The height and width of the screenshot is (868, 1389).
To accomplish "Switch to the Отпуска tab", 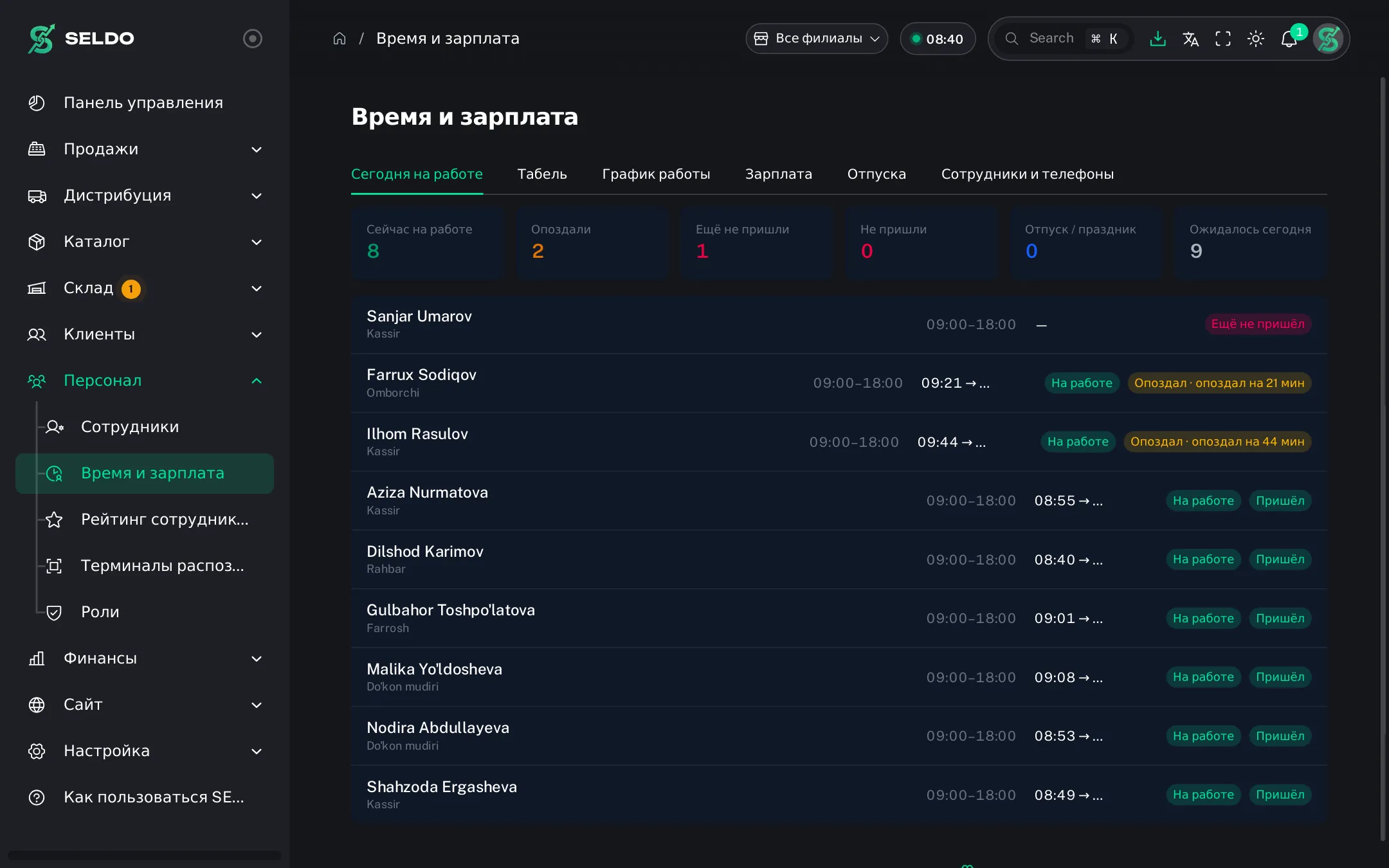I will coord(876,174).
